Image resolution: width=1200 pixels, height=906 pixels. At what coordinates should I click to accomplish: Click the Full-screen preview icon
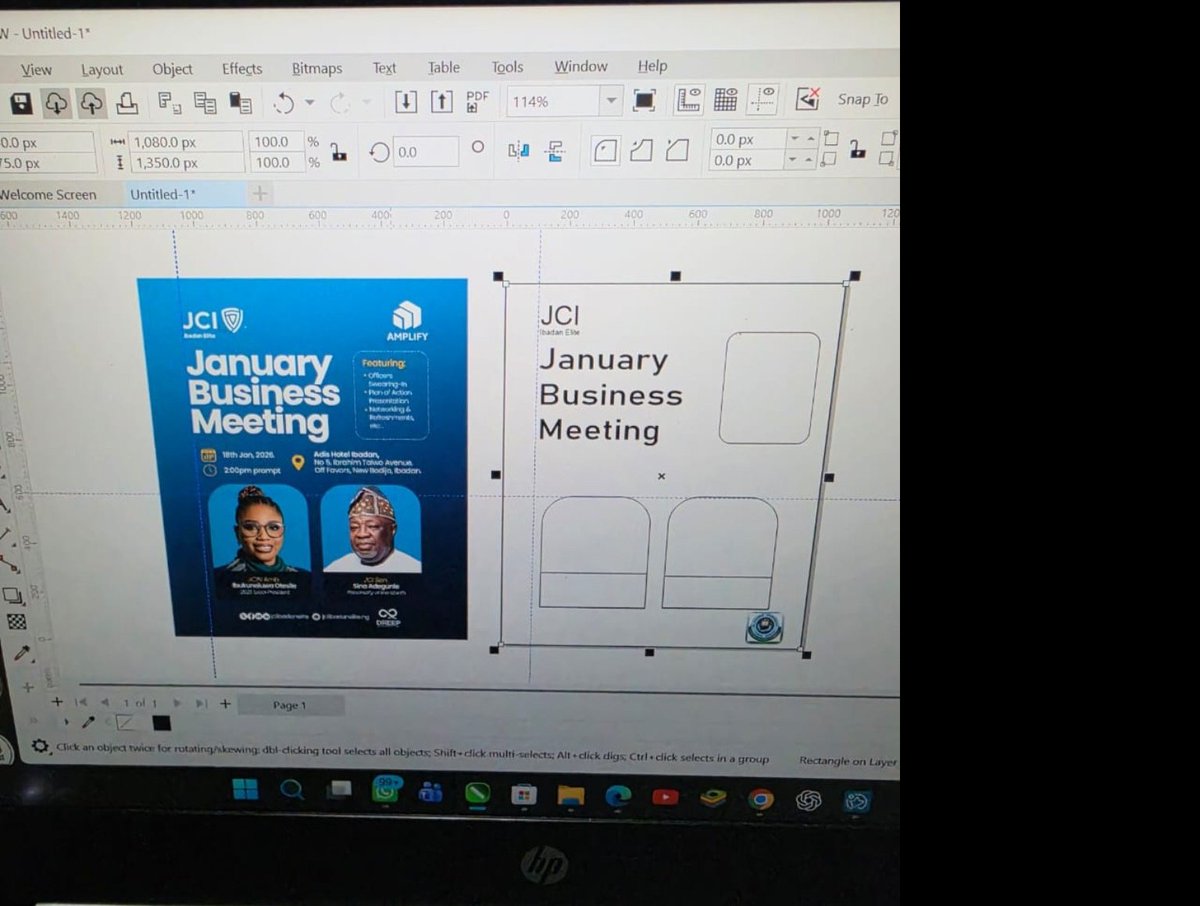point(644,100)
